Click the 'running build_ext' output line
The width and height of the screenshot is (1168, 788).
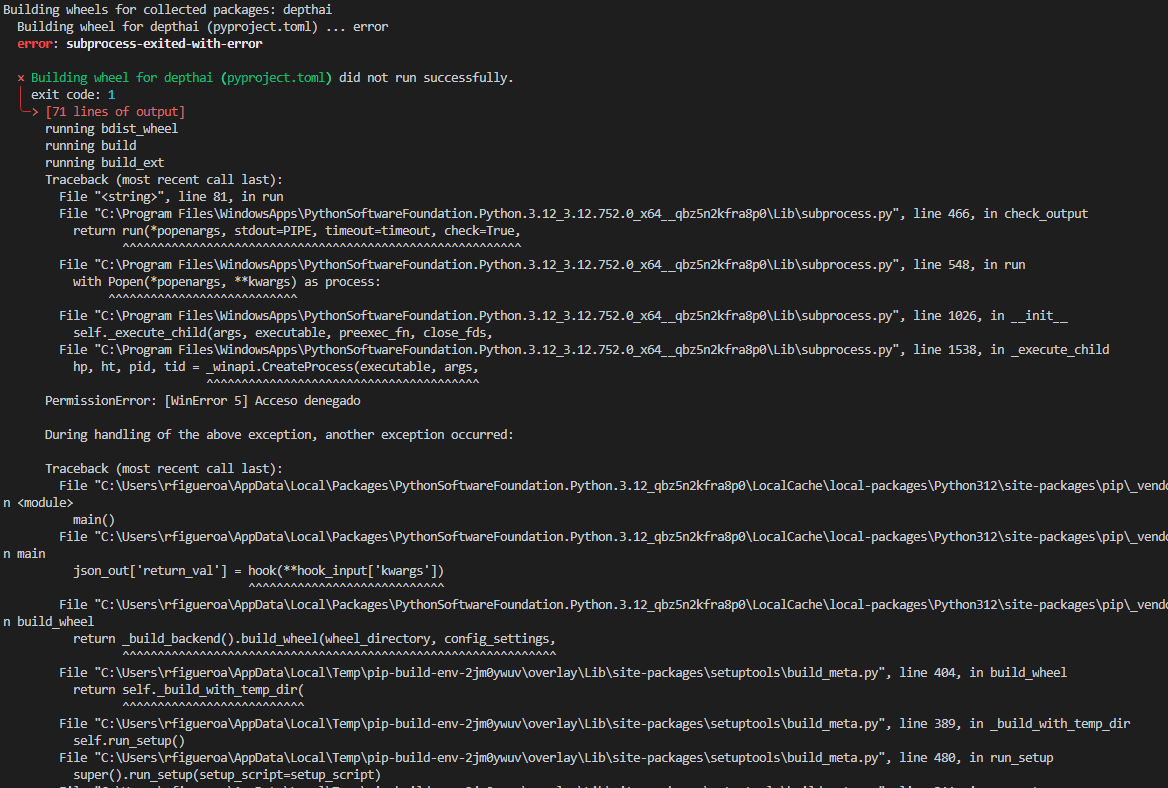(x=104, y=163)
